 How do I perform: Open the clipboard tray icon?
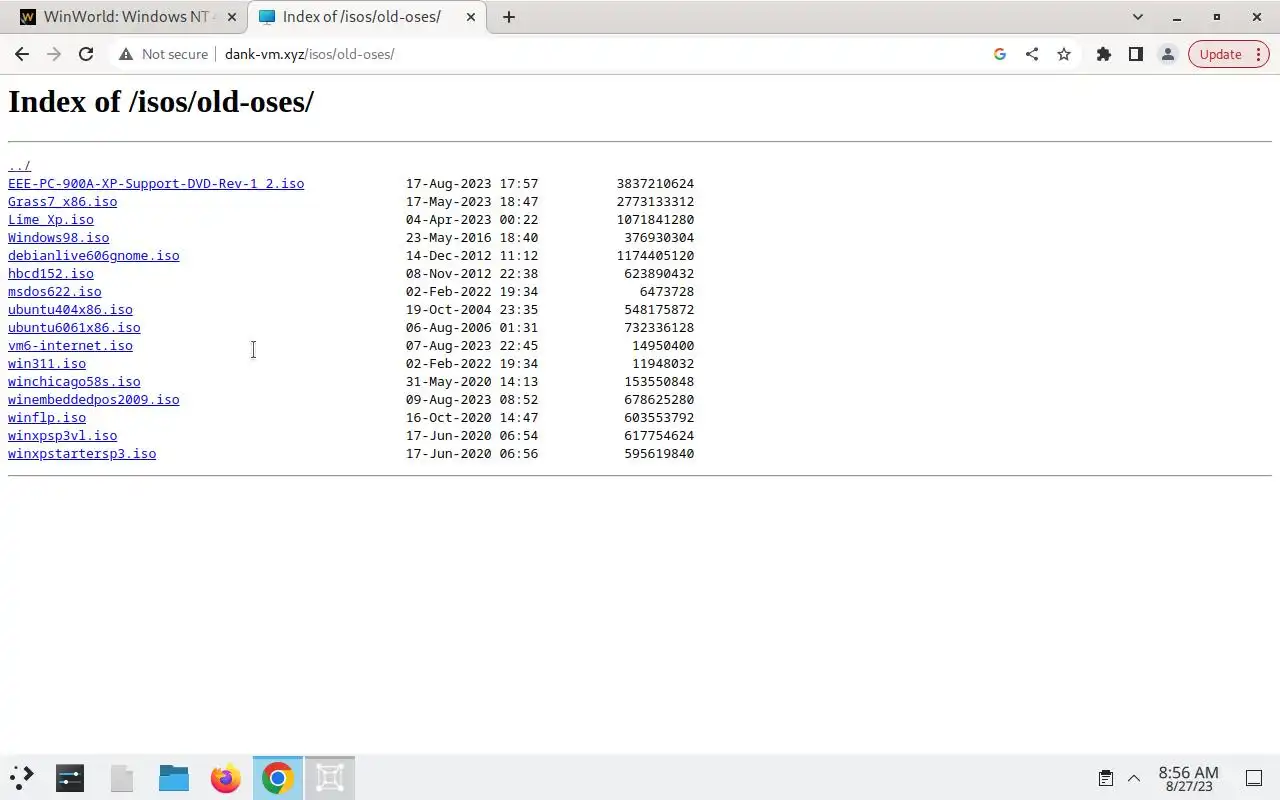[1105, 778]
